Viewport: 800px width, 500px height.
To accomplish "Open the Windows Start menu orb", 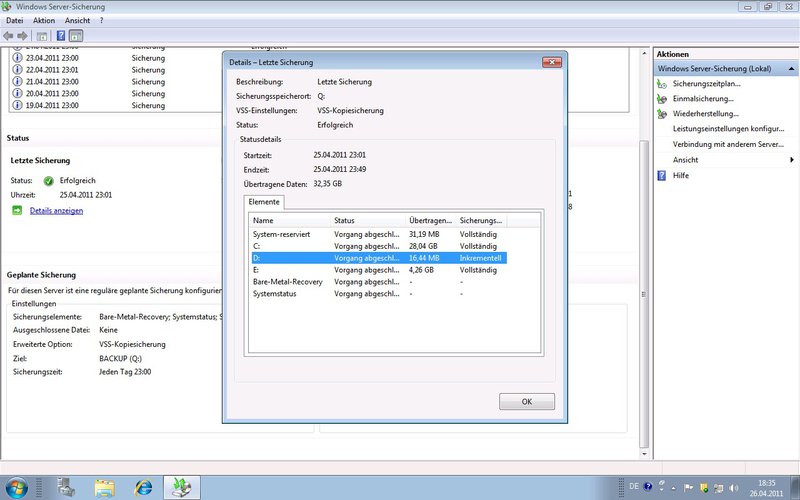I will [16, 488].
